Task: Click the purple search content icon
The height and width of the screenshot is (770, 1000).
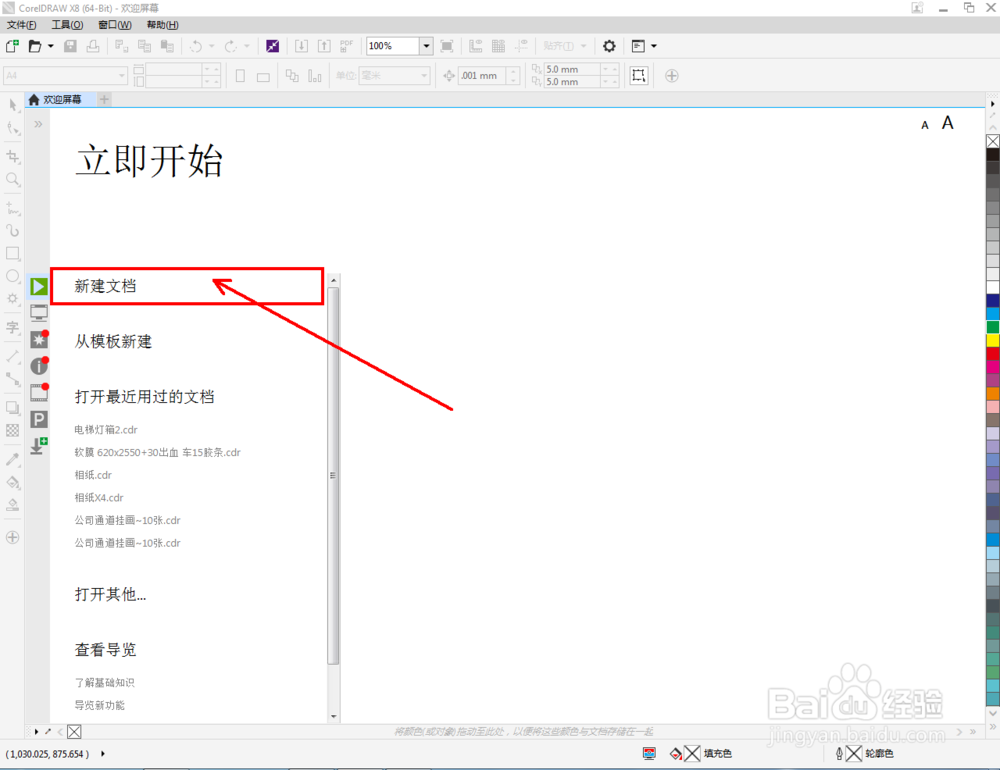Action: click(272, 46)
